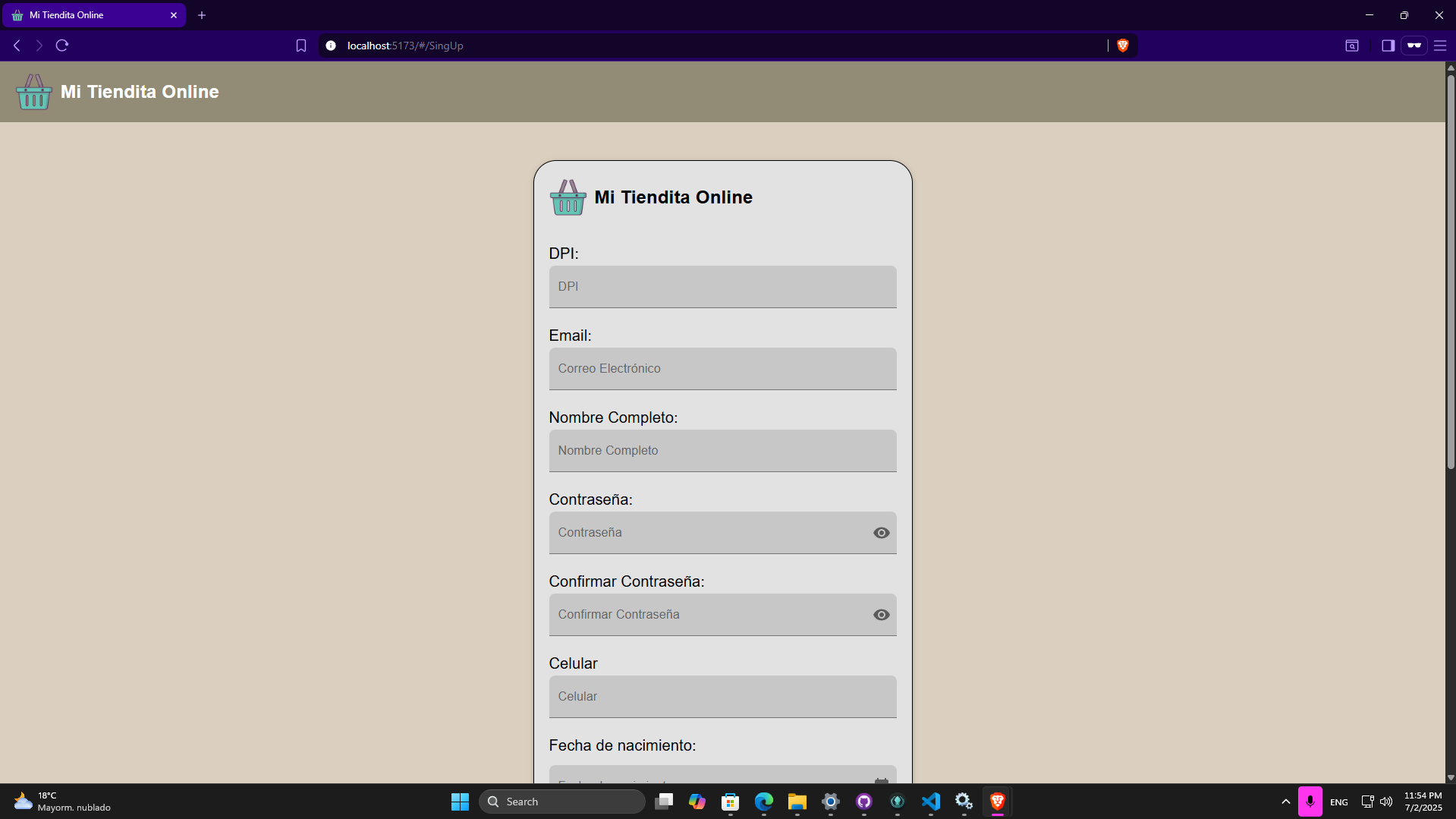Click the basket icon inside the signup card
The width and height of the screenshot is (1456, 819).
tap(568, 197)
